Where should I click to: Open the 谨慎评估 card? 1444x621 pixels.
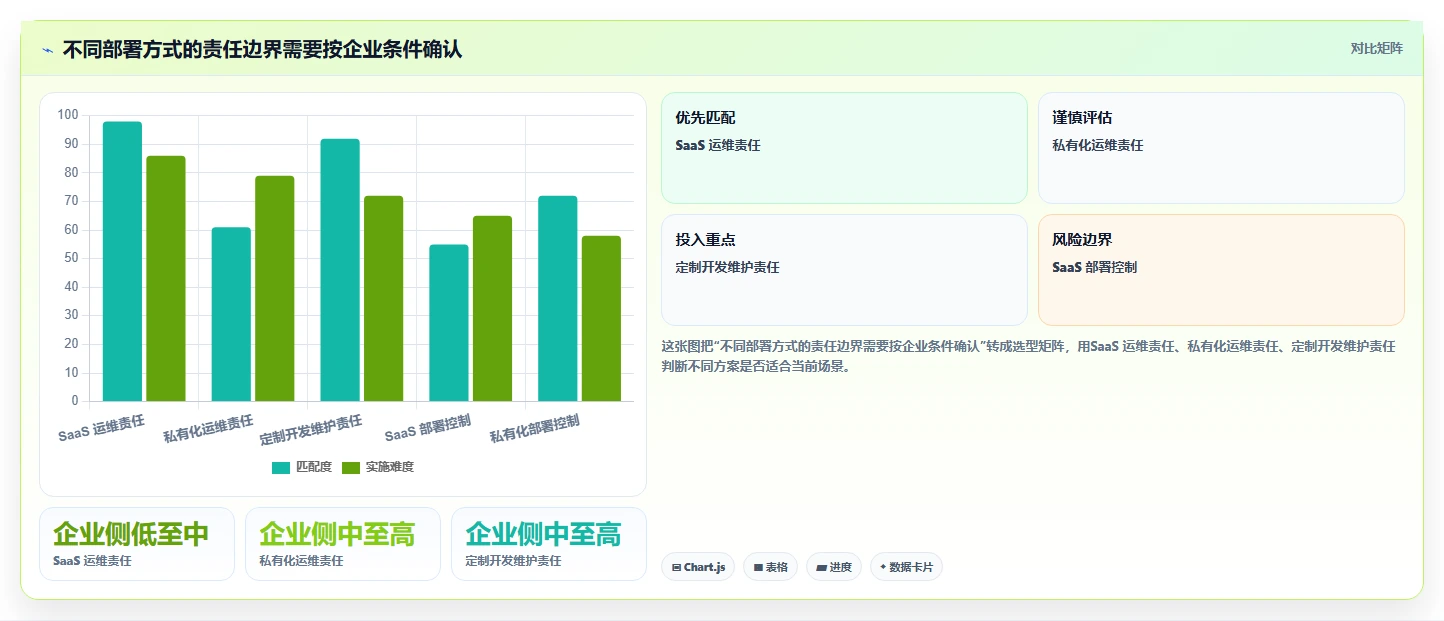pyautogui.click(x=1221, y=148)
